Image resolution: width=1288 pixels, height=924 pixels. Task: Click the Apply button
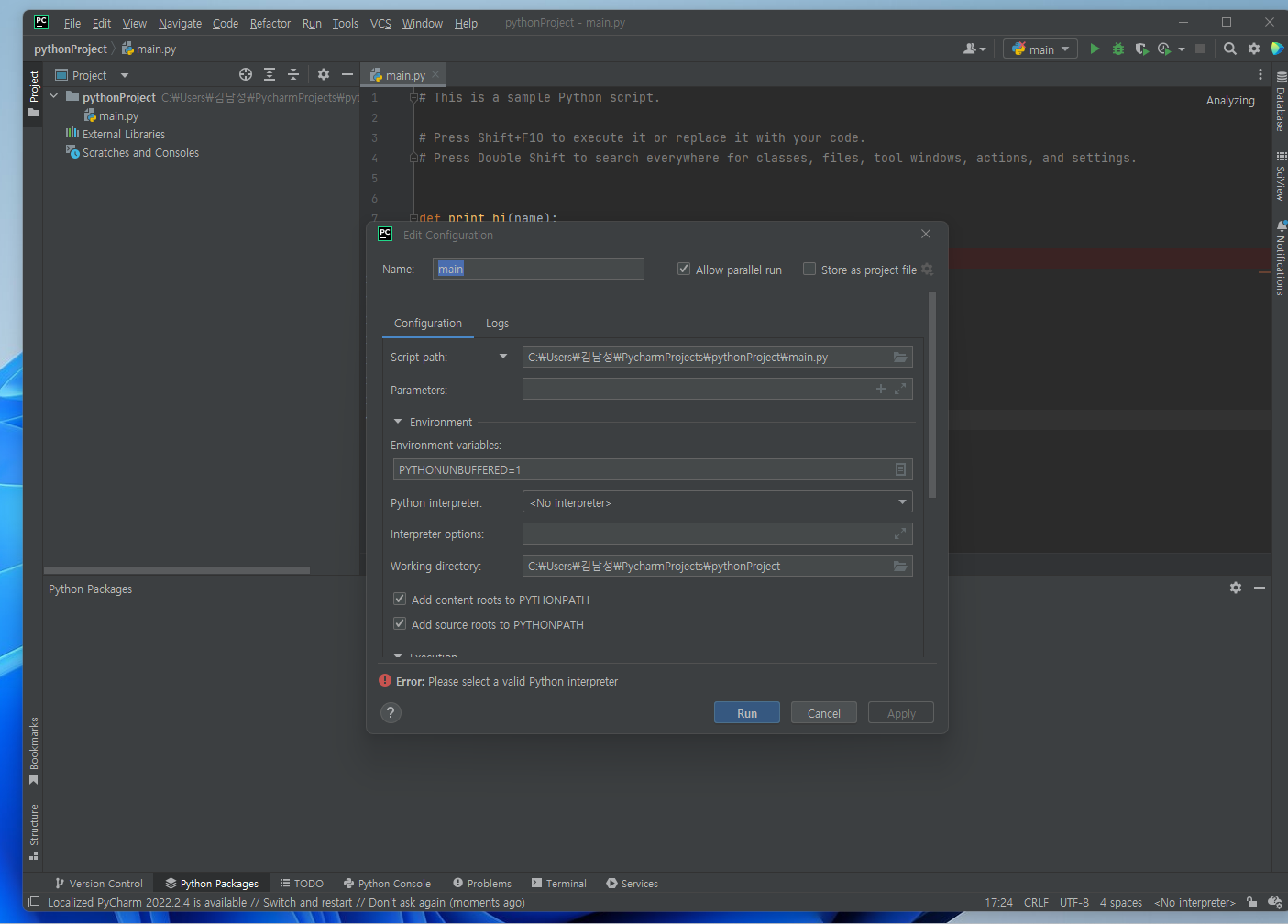[901, 713]
